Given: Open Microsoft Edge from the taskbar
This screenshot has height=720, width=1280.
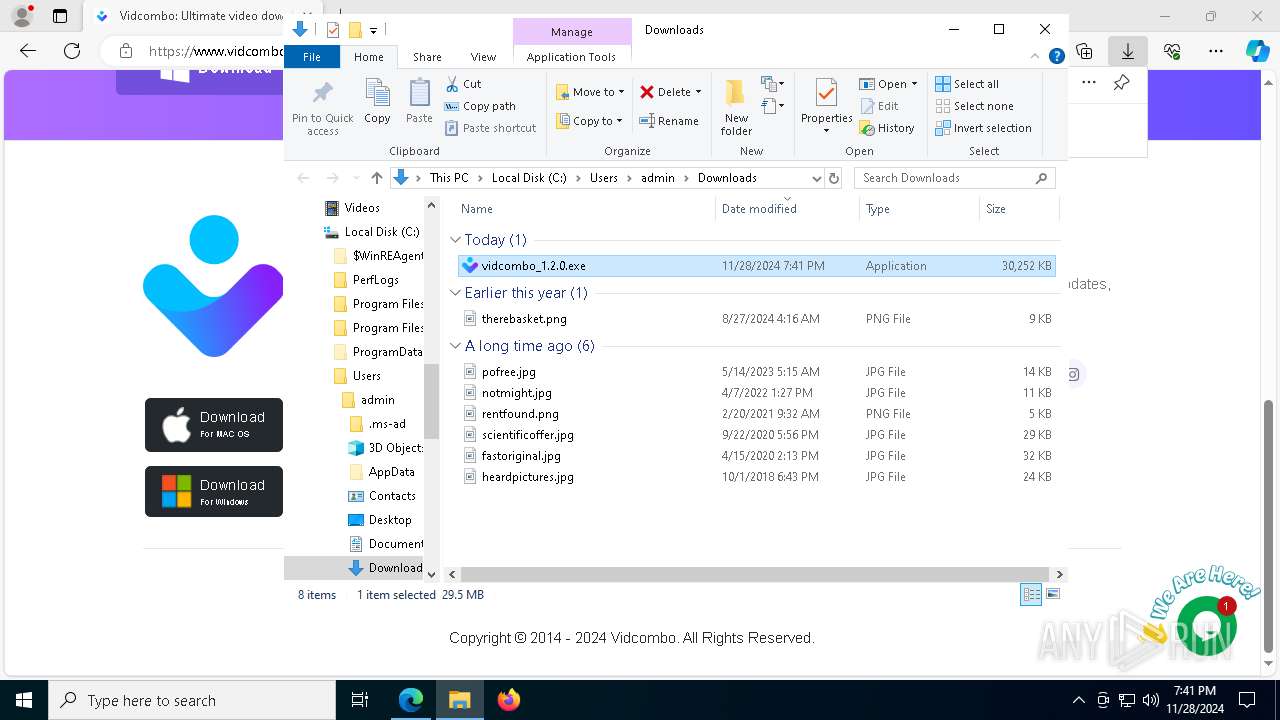Looking at the screenshot, I should [411, 700].
